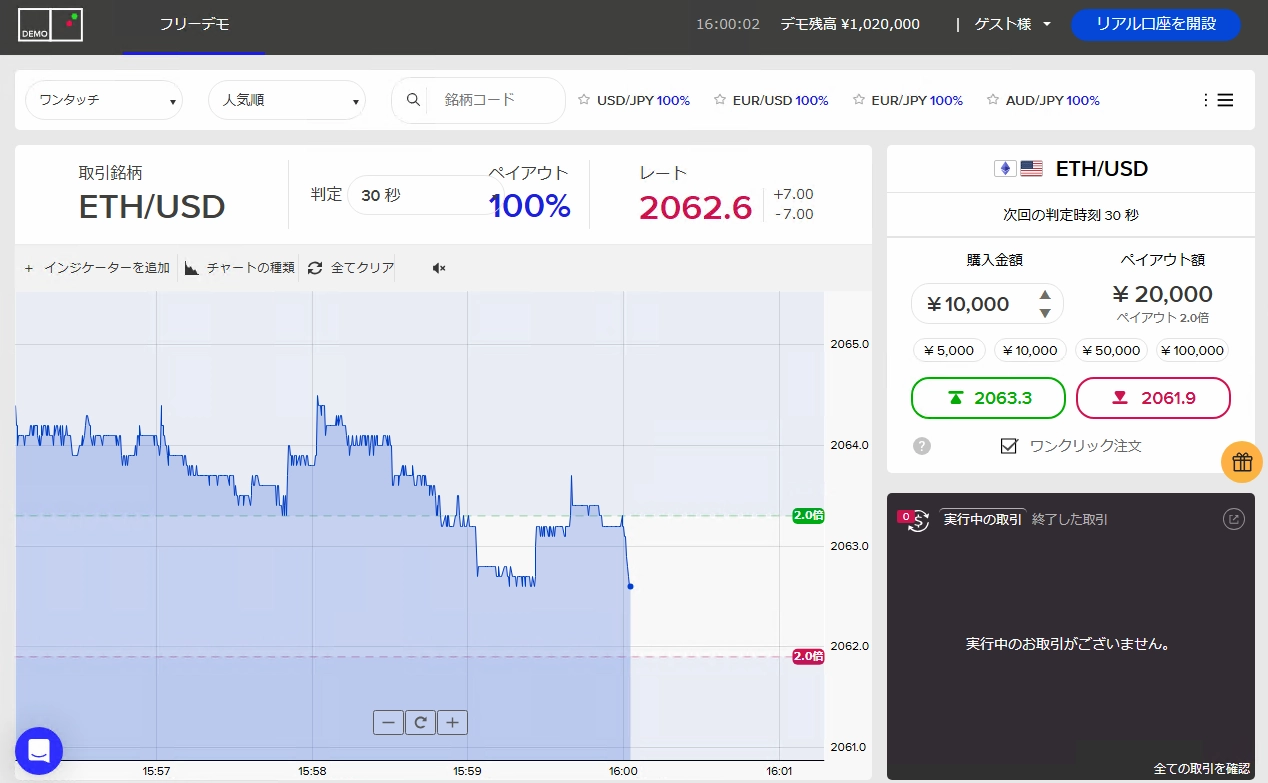Set amount to ¥50,000 preset

click(x=1112, y=350)
